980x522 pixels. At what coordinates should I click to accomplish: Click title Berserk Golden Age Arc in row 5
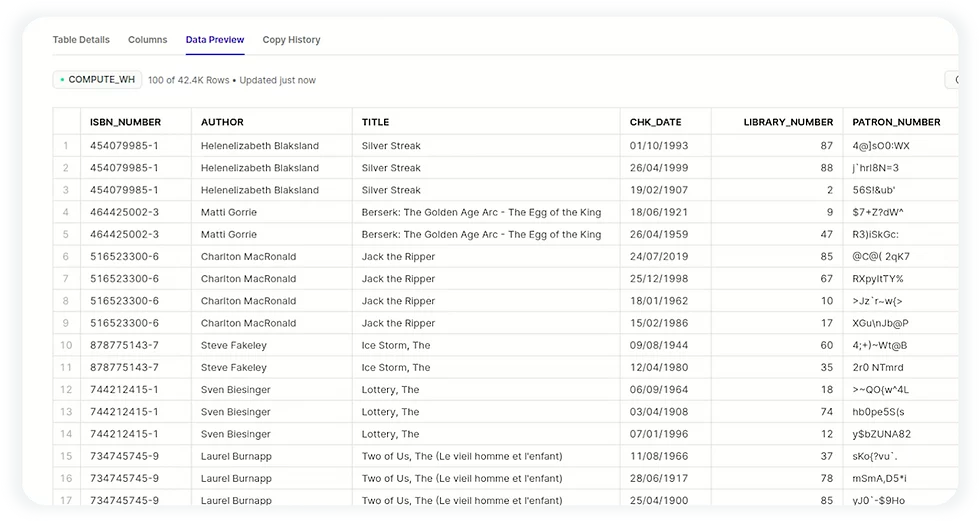point(481,234)
